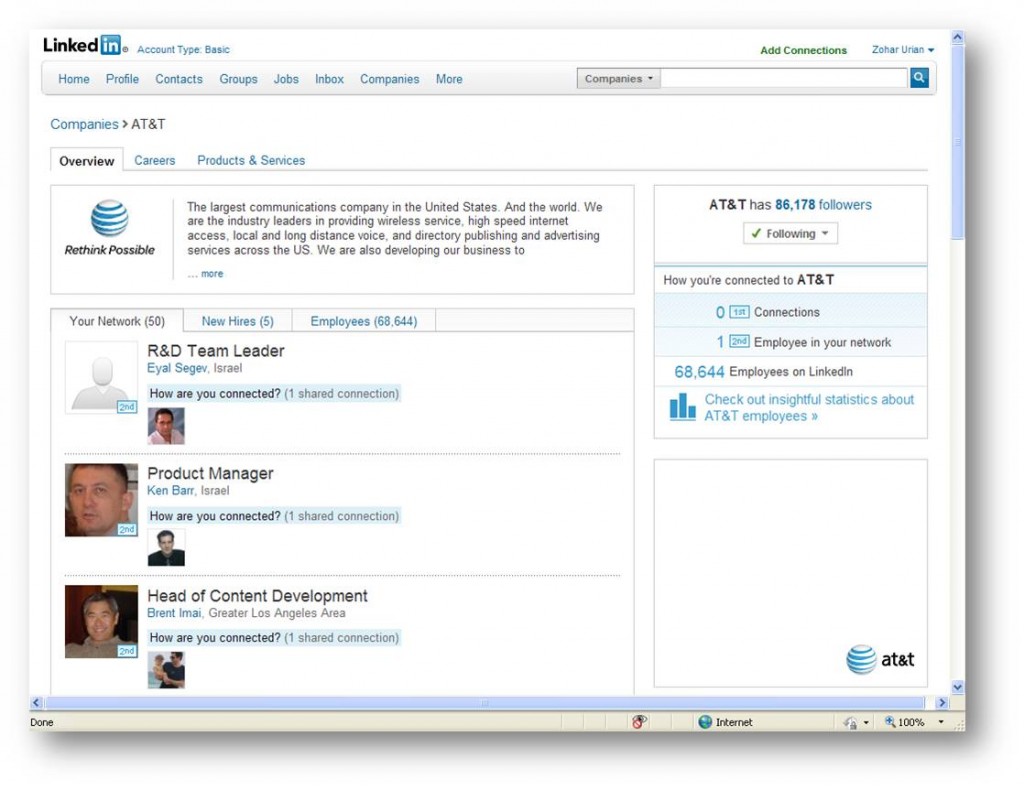Click the 86,178 followers link
Image resolution: width=1024 pixels, height=790 pixels.
(823, 205)
